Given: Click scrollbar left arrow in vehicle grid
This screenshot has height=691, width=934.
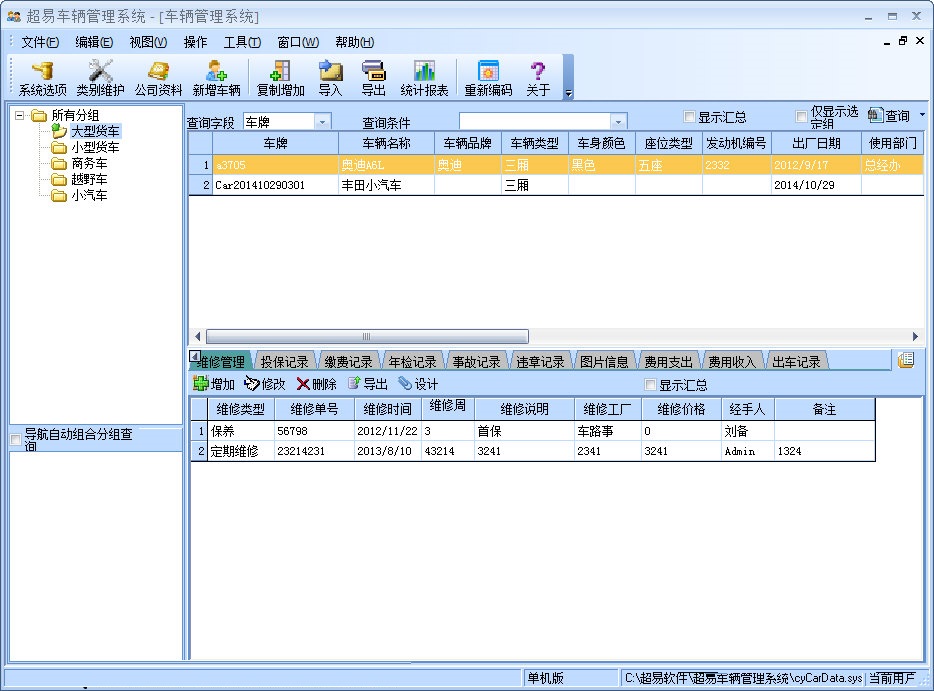Looking at the screenshot, I should click(x=197, y=337).
